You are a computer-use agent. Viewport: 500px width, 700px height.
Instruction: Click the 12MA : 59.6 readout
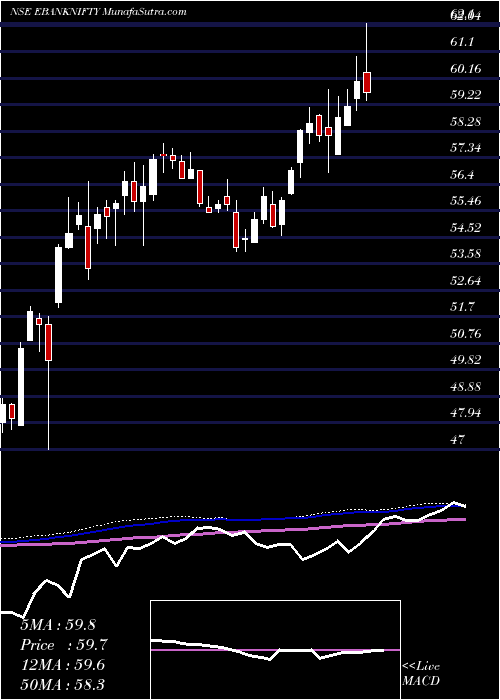point(63,665)
